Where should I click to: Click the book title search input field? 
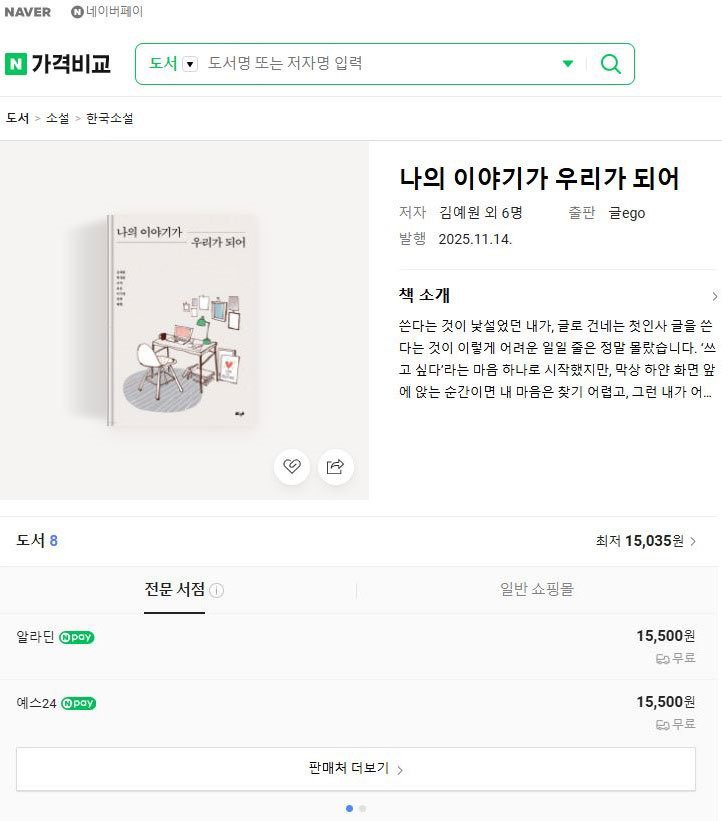(380, 64)
